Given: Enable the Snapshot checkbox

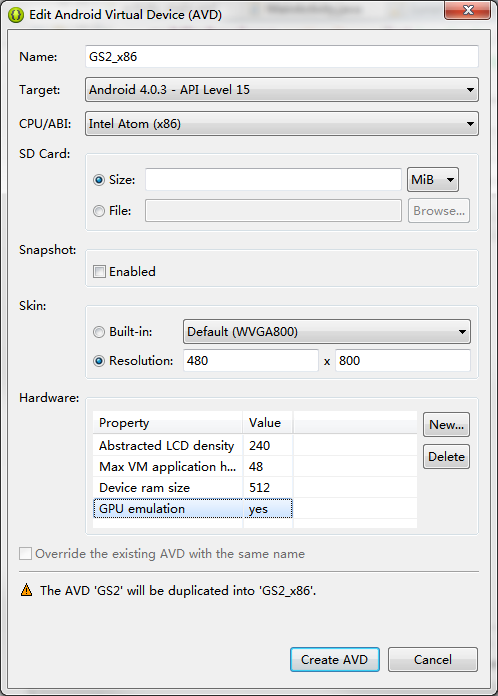Looking at the screenshot, I should pos(99,271).
